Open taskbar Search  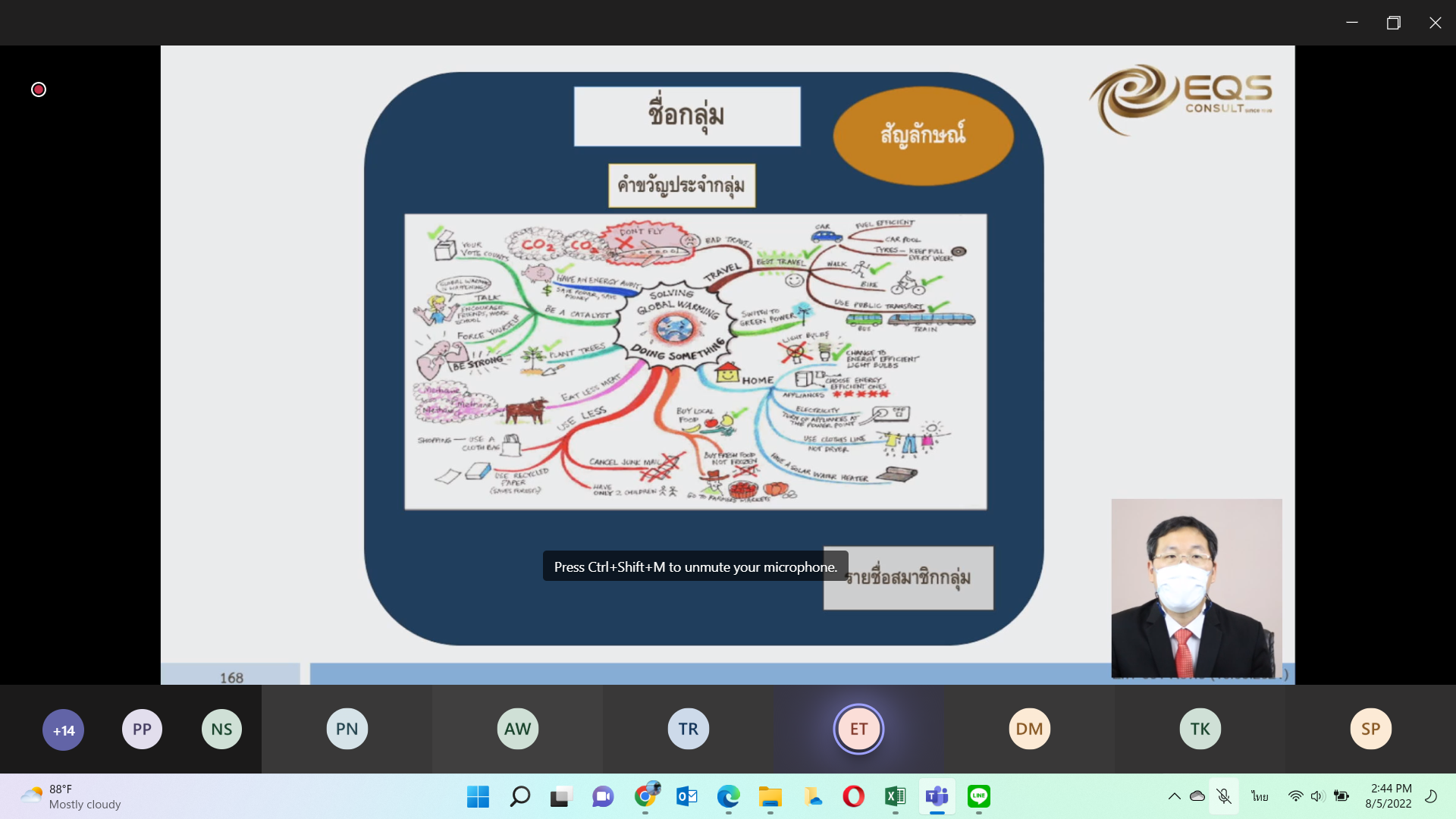point(519,796)
